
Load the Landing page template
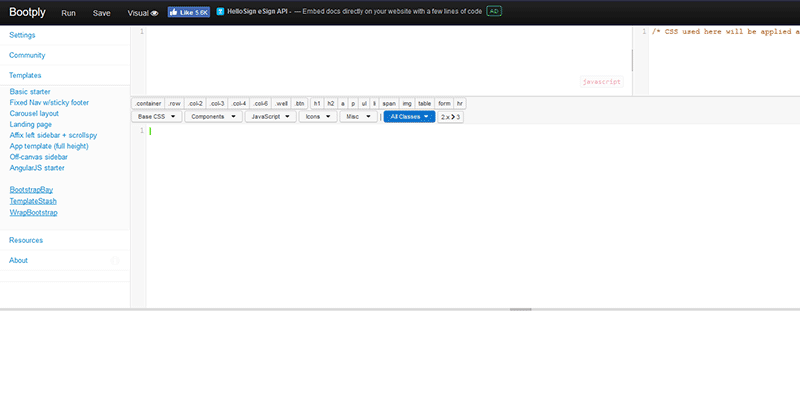[x=31, y=124]
